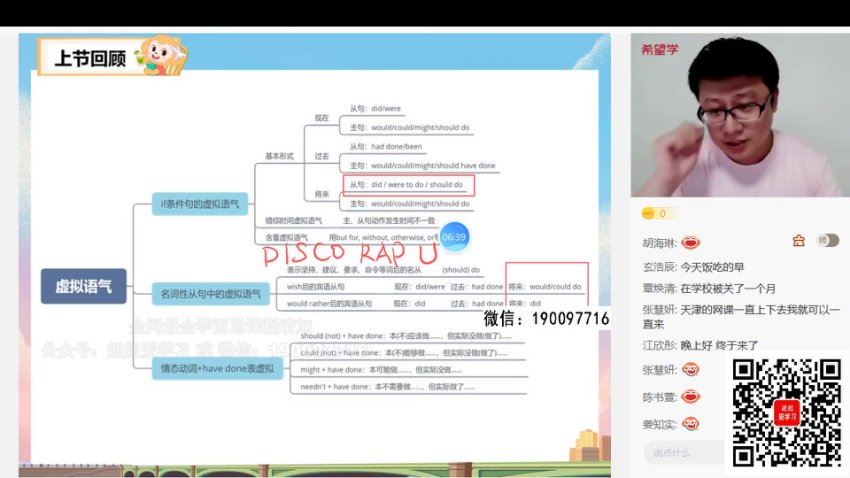The width and height of the screenshot is (850, 478).
Task: Click 玄浩辰's message 今天饭吃的早
Action: click(x=712, y=267)
